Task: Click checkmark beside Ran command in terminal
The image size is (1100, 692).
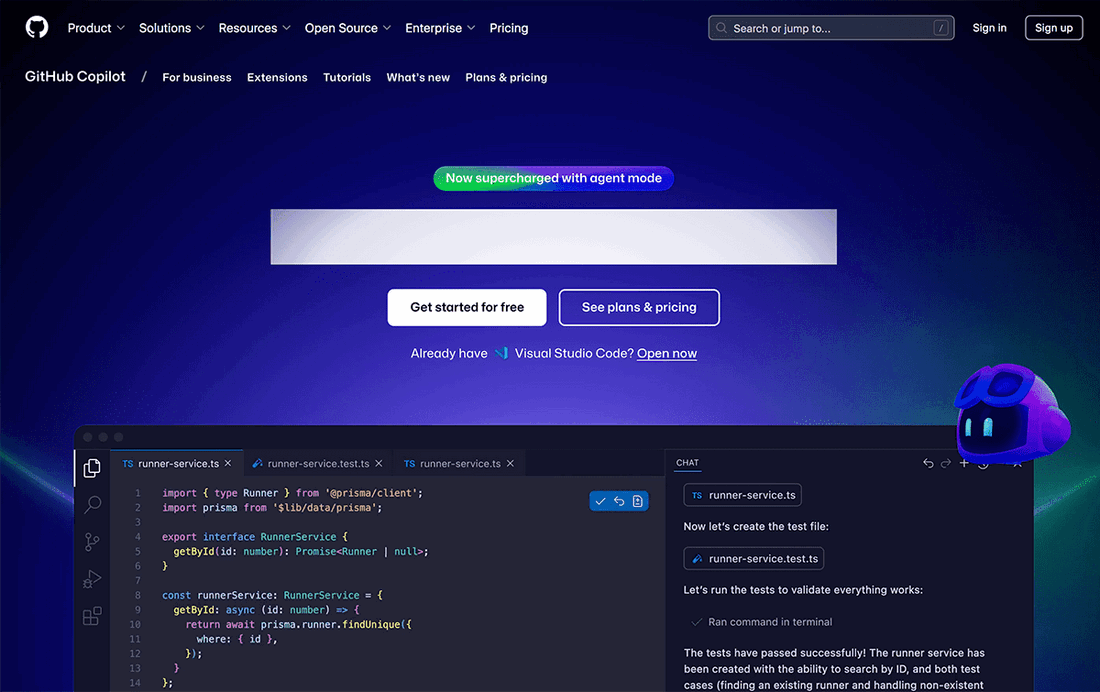Action: 697,622
